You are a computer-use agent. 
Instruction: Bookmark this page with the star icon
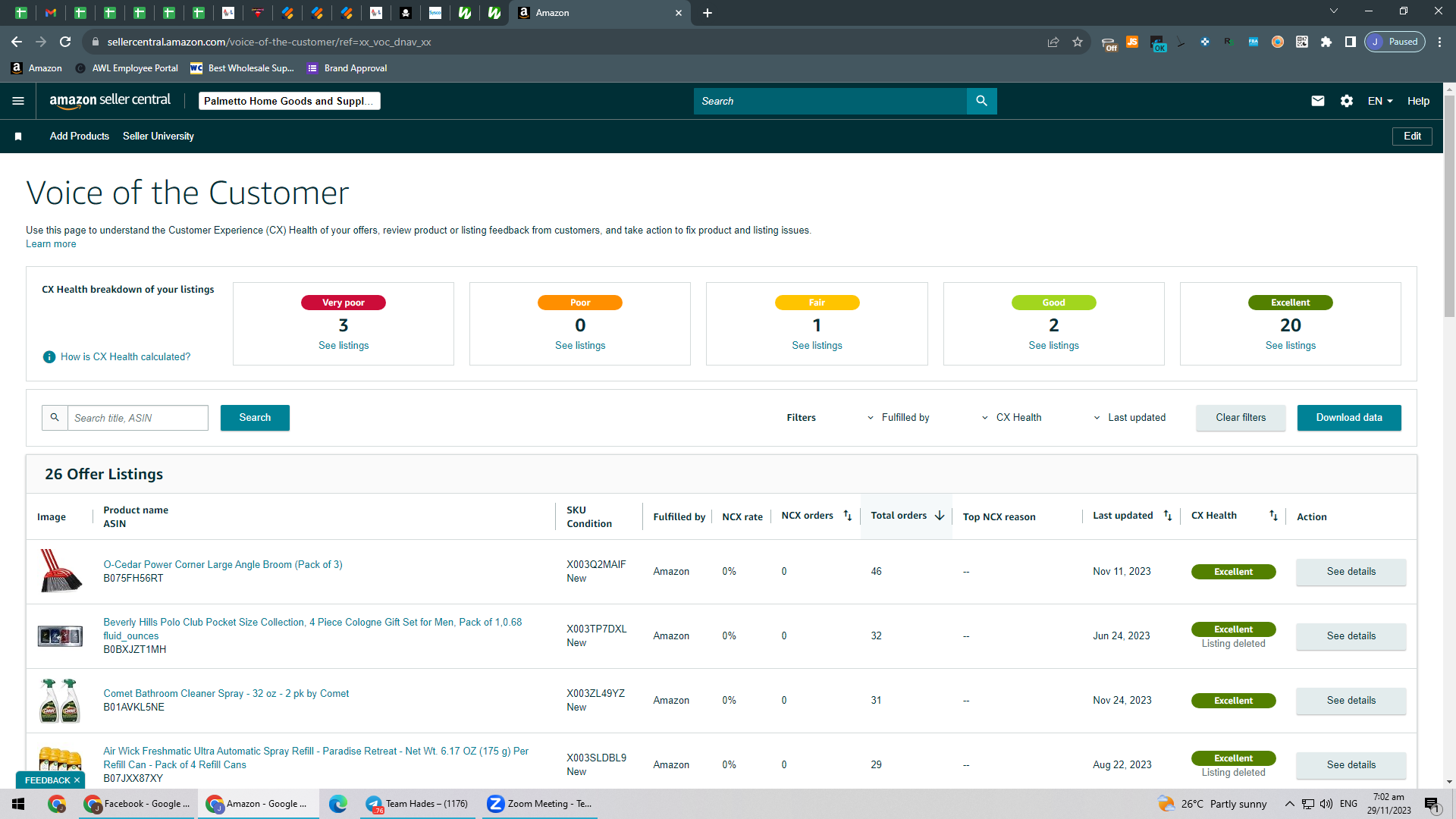(1078, 42)
